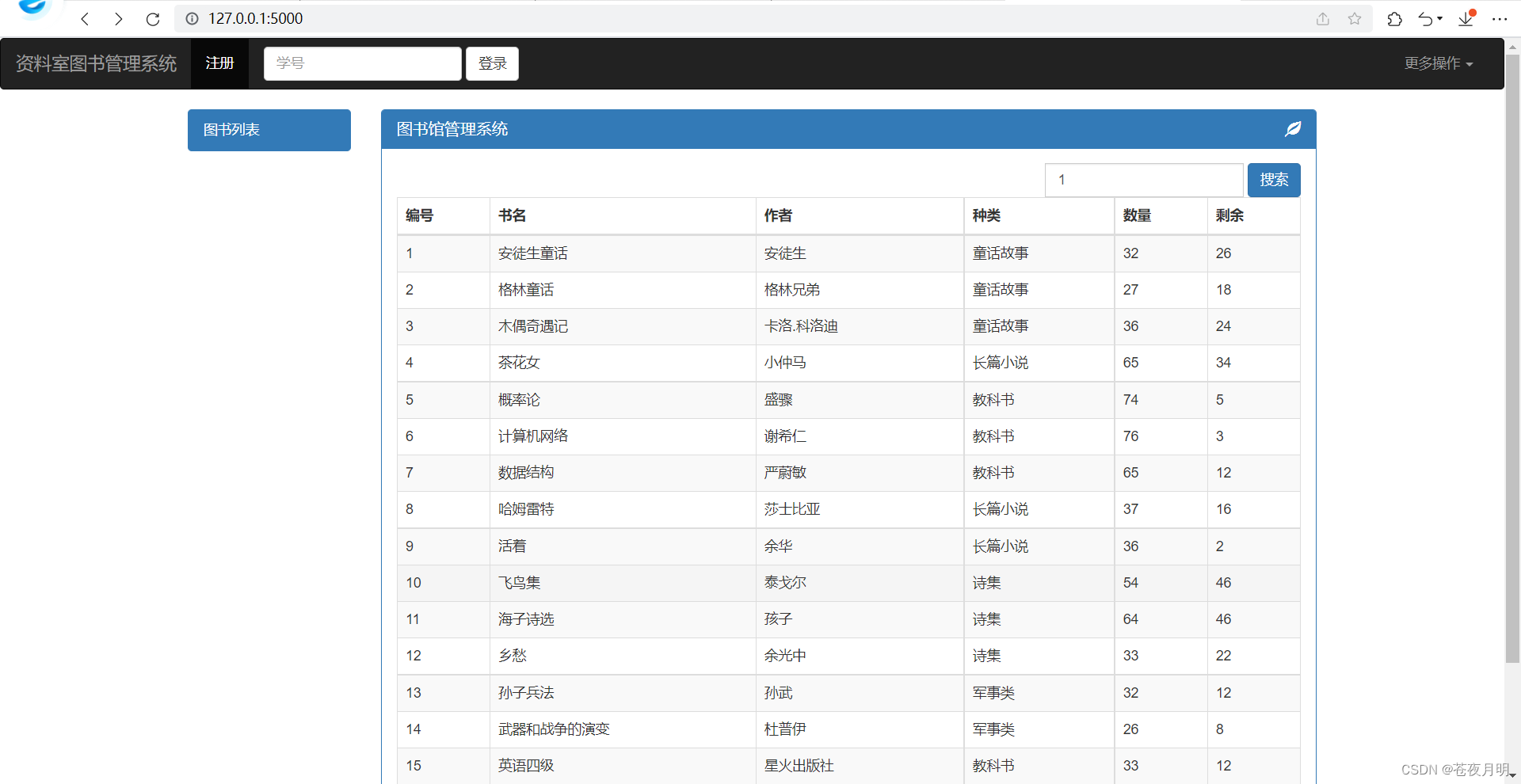Select the book title 数据结构

click(526, 473)
